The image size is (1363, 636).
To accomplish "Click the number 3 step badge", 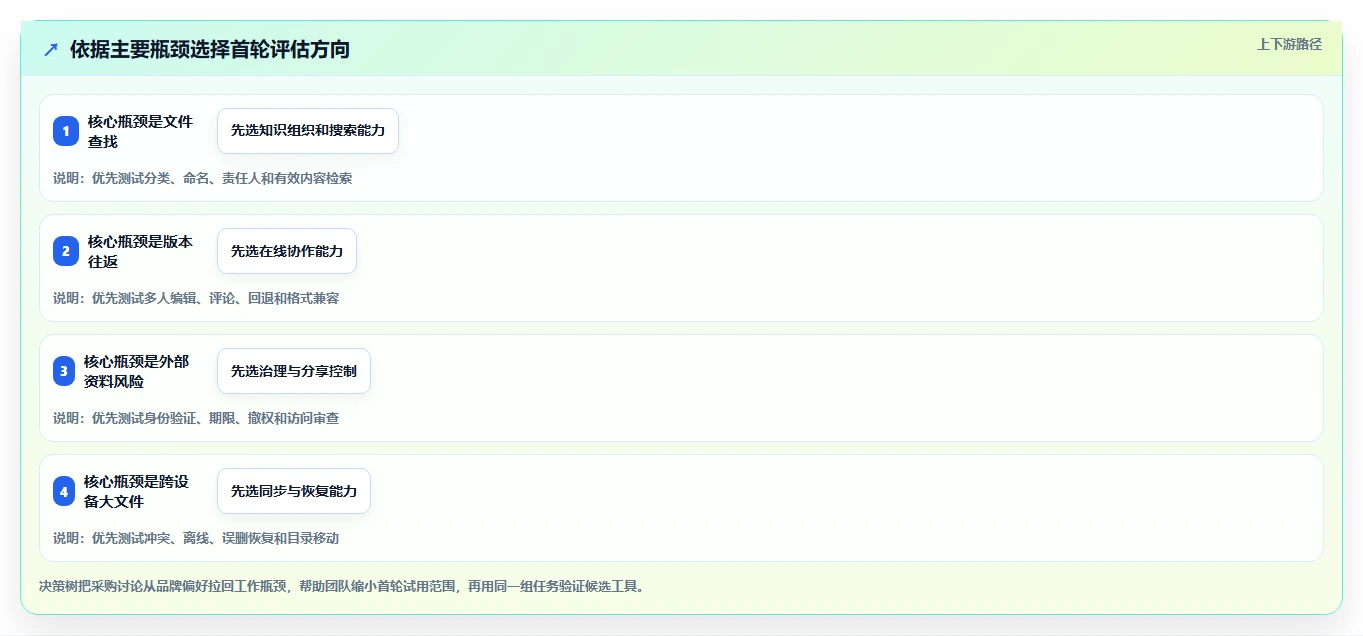I will 64,371.
